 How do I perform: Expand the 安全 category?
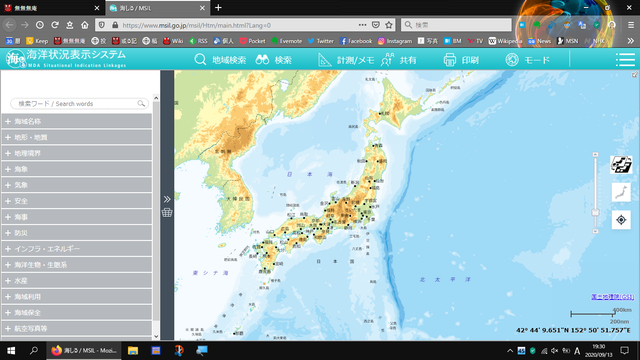pos(77,201)
